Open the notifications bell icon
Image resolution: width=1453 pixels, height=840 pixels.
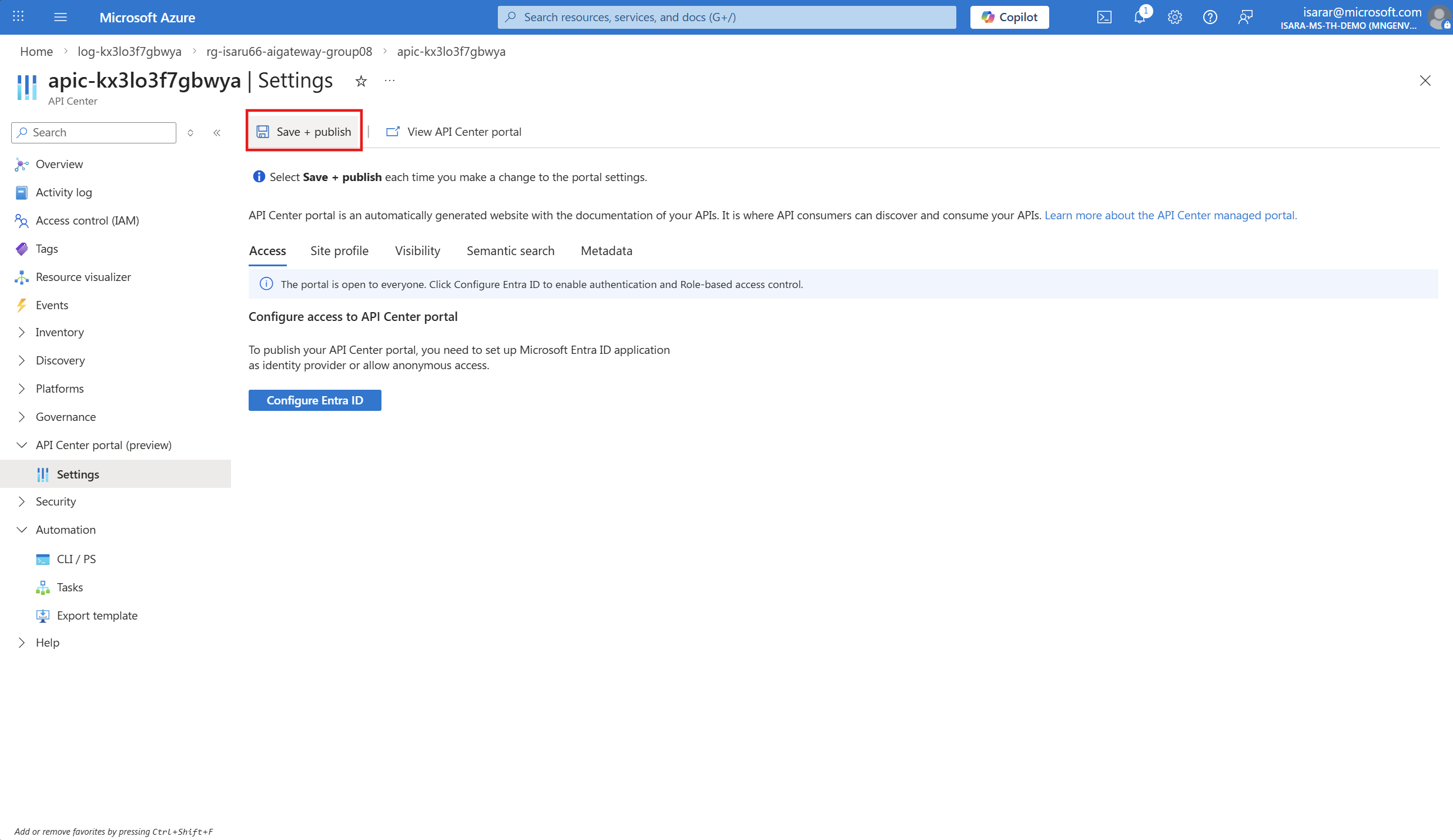tap(1140, 17)
